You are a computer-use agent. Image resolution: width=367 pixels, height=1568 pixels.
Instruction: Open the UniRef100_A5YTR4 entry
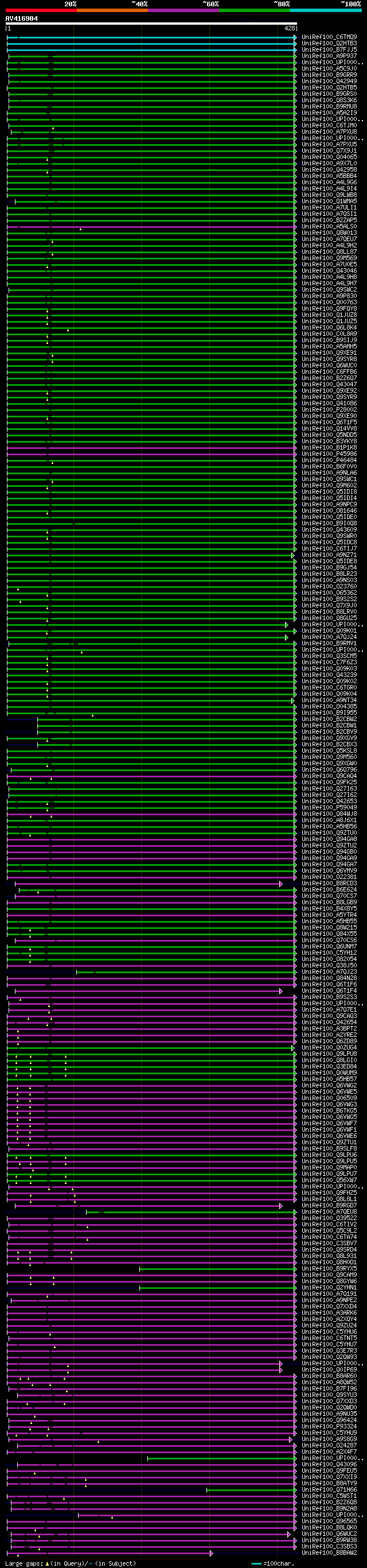[x=329, y=915]
